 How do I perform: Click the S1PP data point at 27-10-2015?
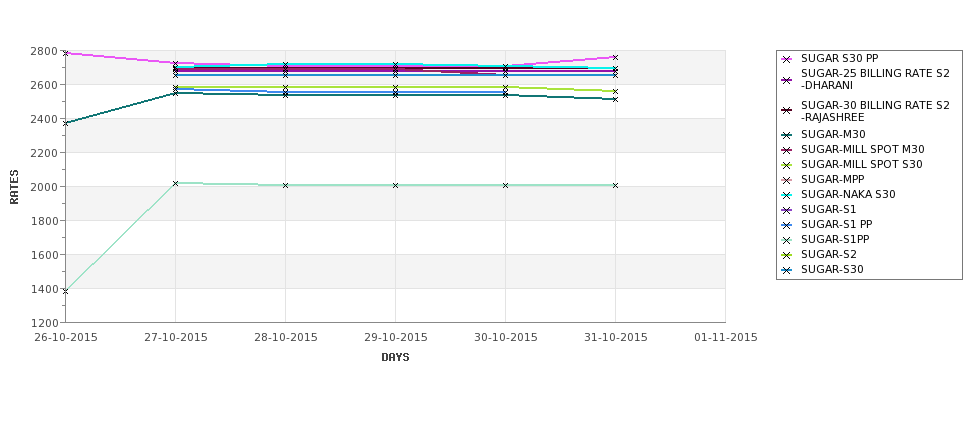click(175, 183)
